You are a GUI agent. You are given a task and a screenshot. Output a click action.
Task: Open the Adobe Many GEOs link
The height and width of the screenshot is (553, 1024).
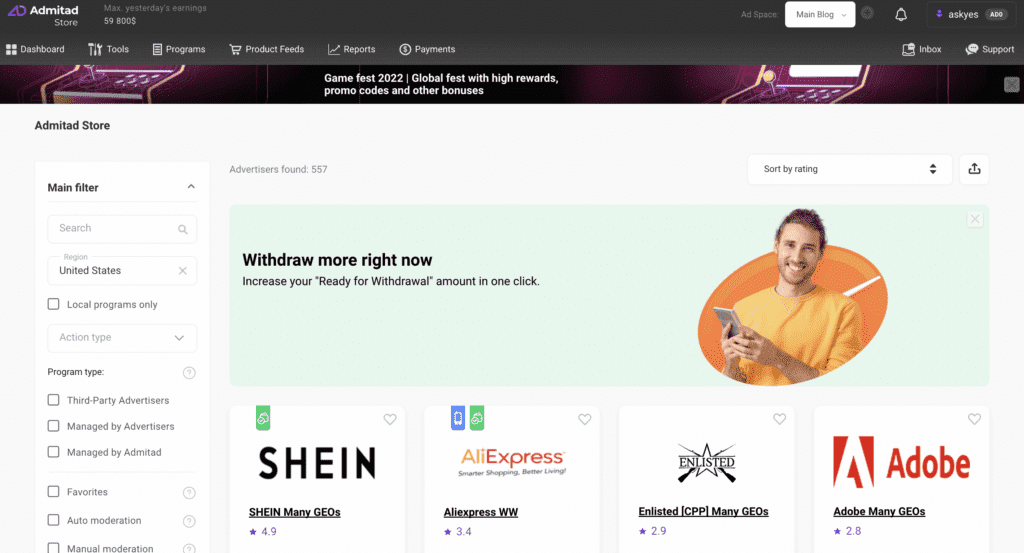click(879, 511)
